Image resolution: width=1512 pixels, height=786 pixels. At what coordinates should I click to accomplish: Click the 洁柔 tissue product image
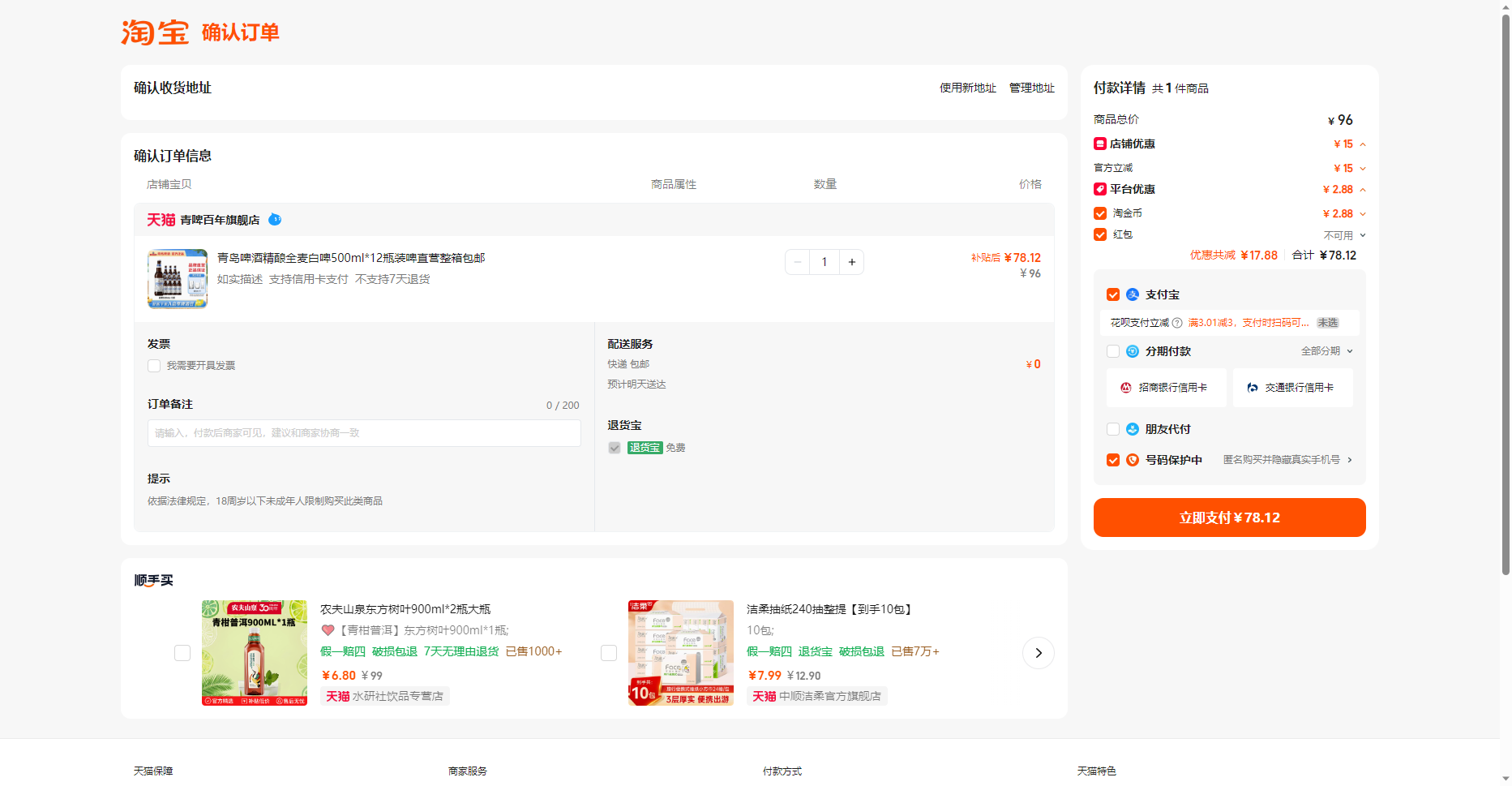click(x=681, y=653)
